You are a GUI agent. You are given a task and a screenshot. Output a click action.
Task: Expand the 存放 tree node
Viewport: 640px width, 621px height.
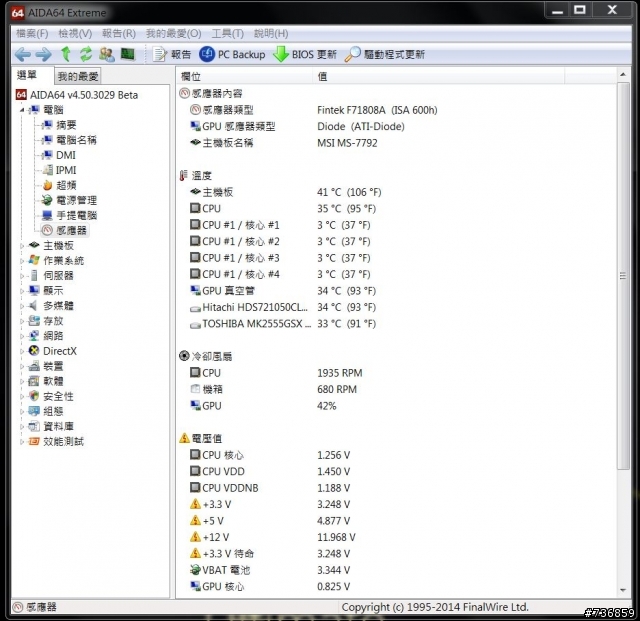(22, 321)
